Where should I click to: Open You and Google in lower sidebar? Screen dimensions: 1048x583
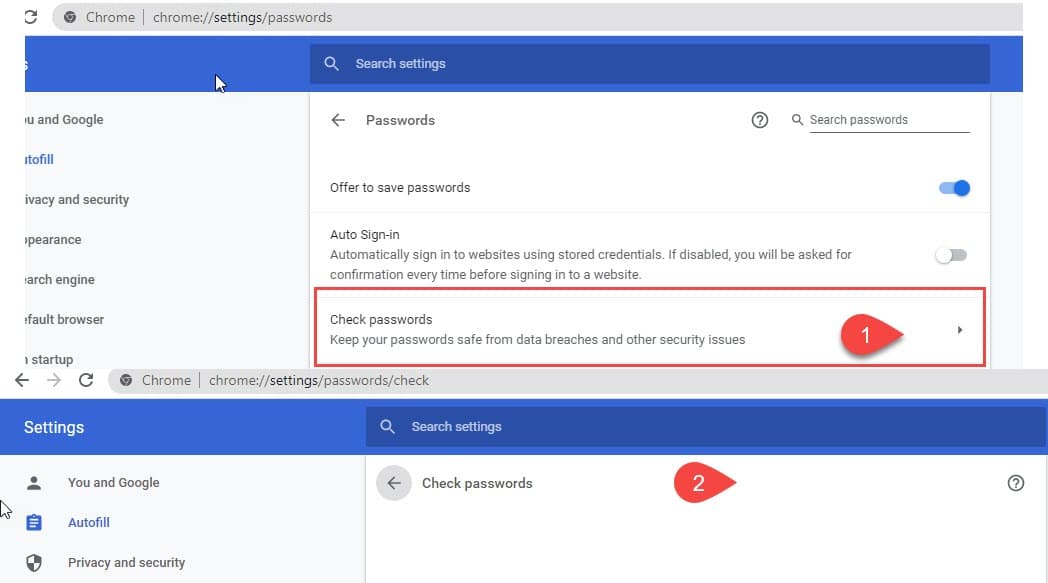click(x=113, y=482)
